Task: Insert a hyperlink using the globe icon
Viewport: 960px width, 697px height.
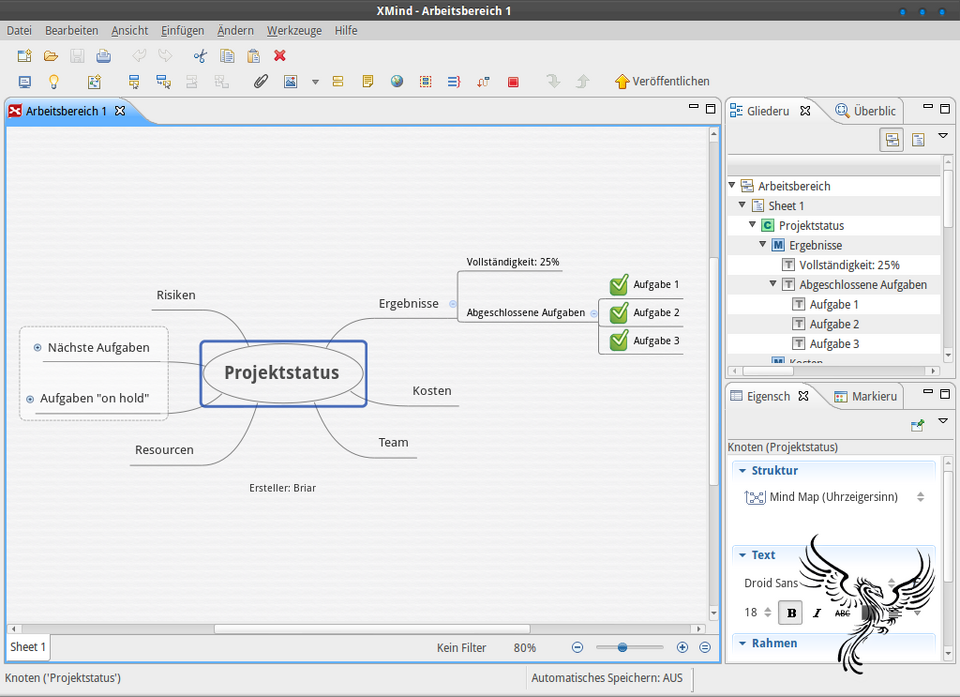Action: tap(396, 82)
